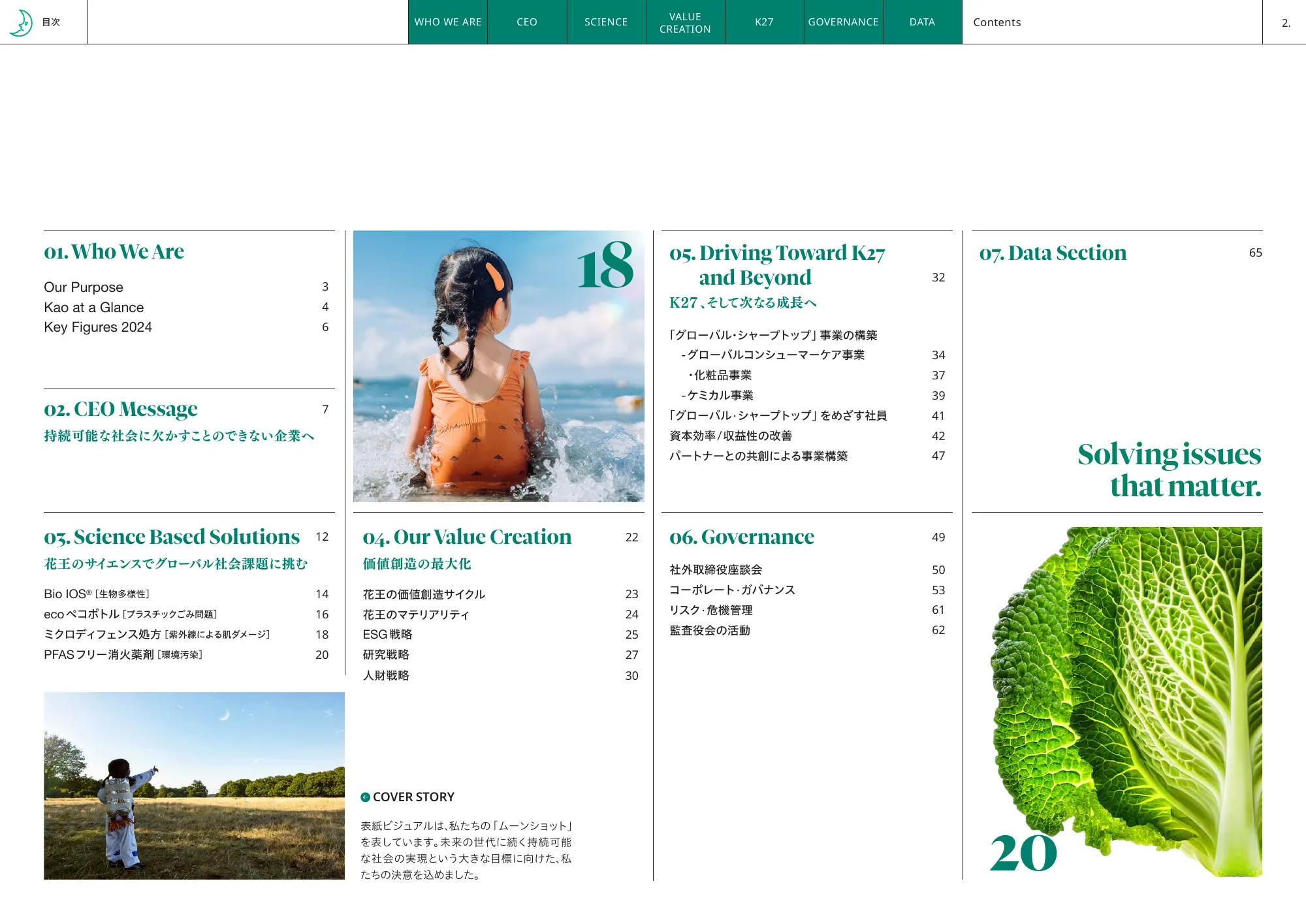Jump to Kao at a Glance

(x=93, y=307)
